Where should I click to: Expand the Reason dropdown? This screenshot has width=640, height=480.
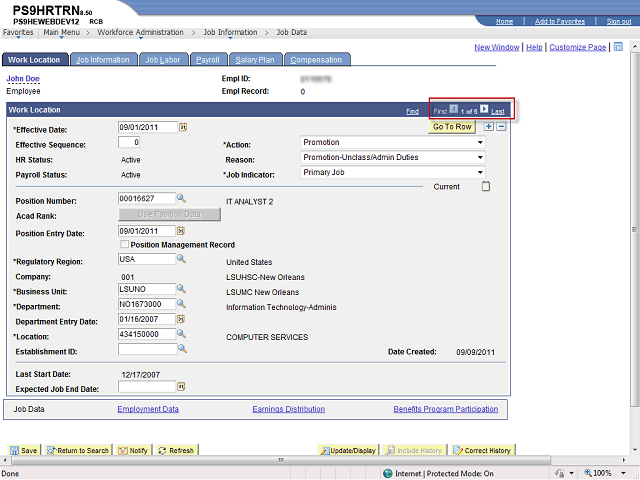(480, 158)
